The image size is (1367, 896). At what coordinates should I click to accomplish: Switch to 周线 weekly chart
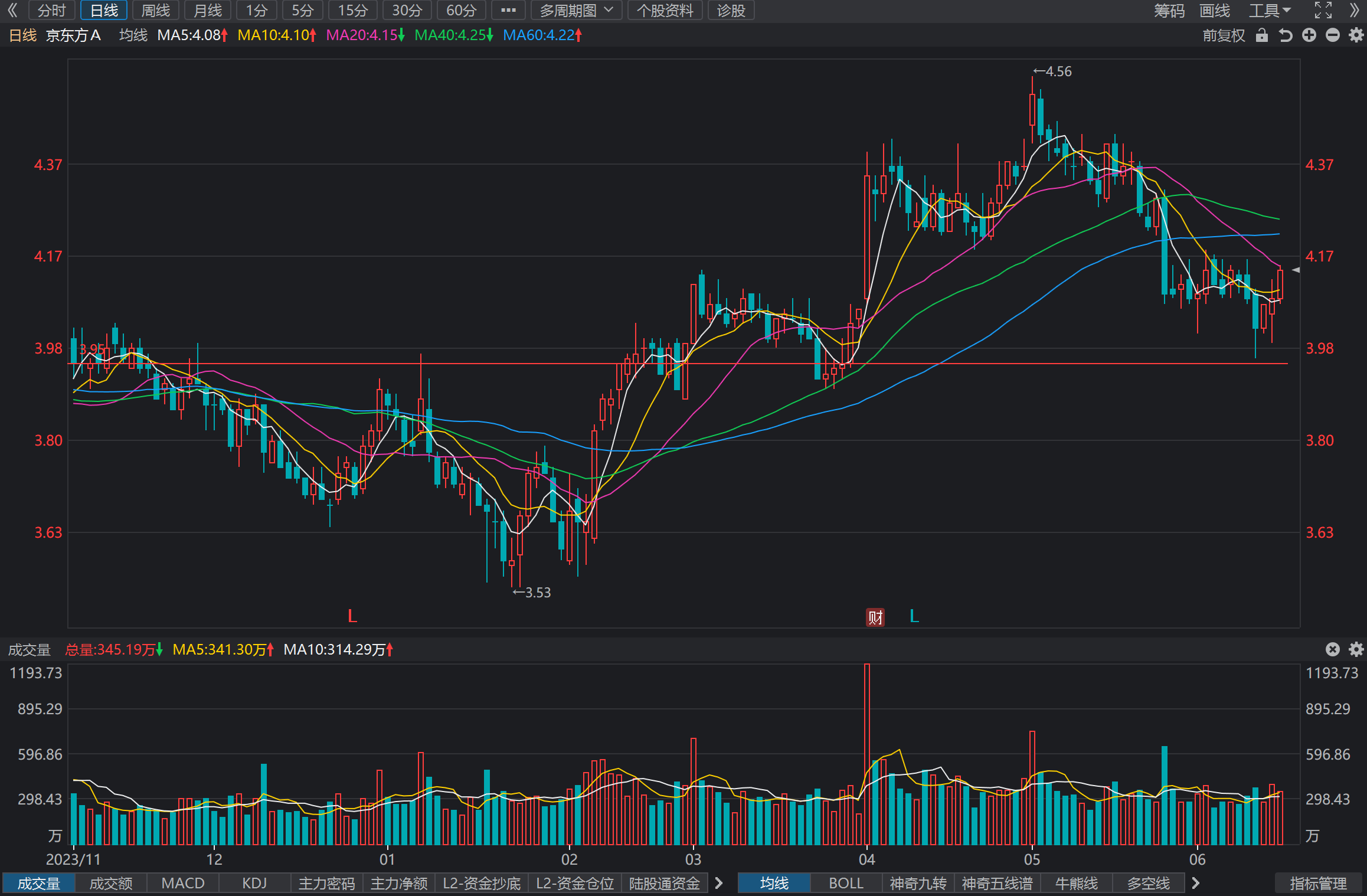(x=156, y=10)
